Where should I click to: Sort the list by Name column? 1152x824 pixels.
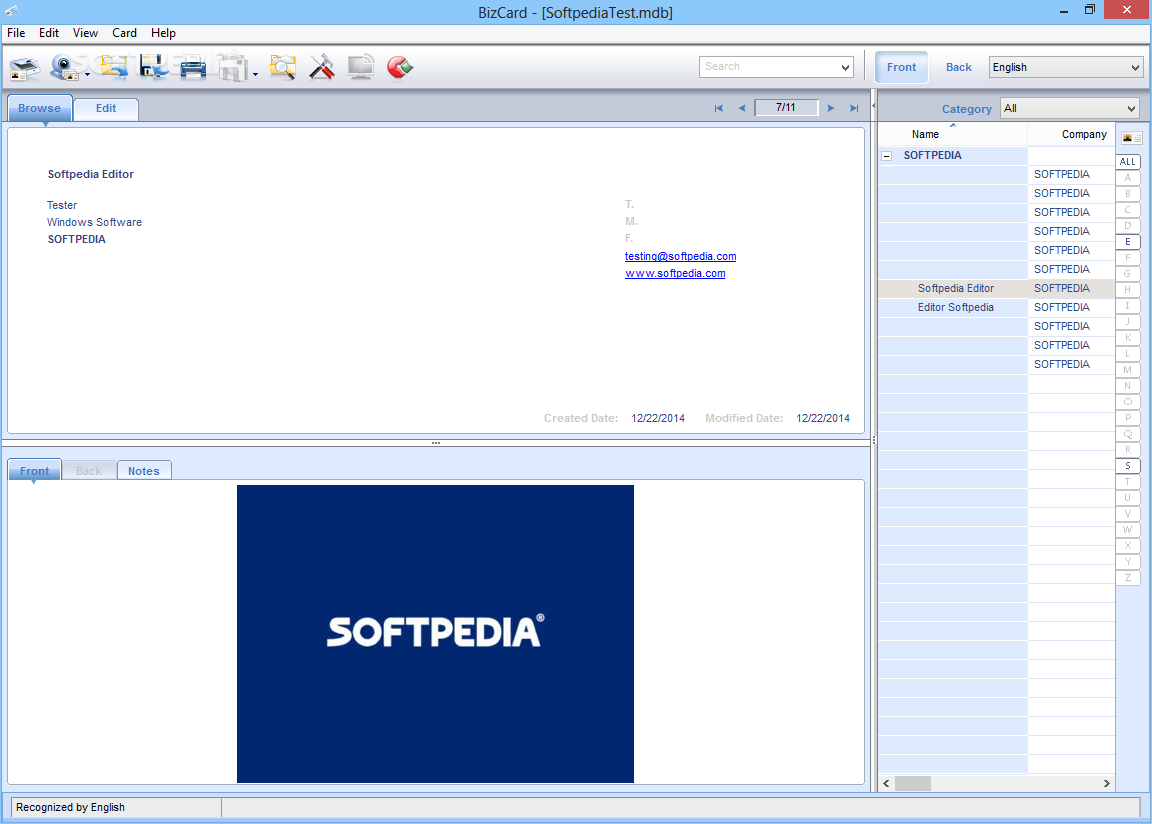click(952, 134)
